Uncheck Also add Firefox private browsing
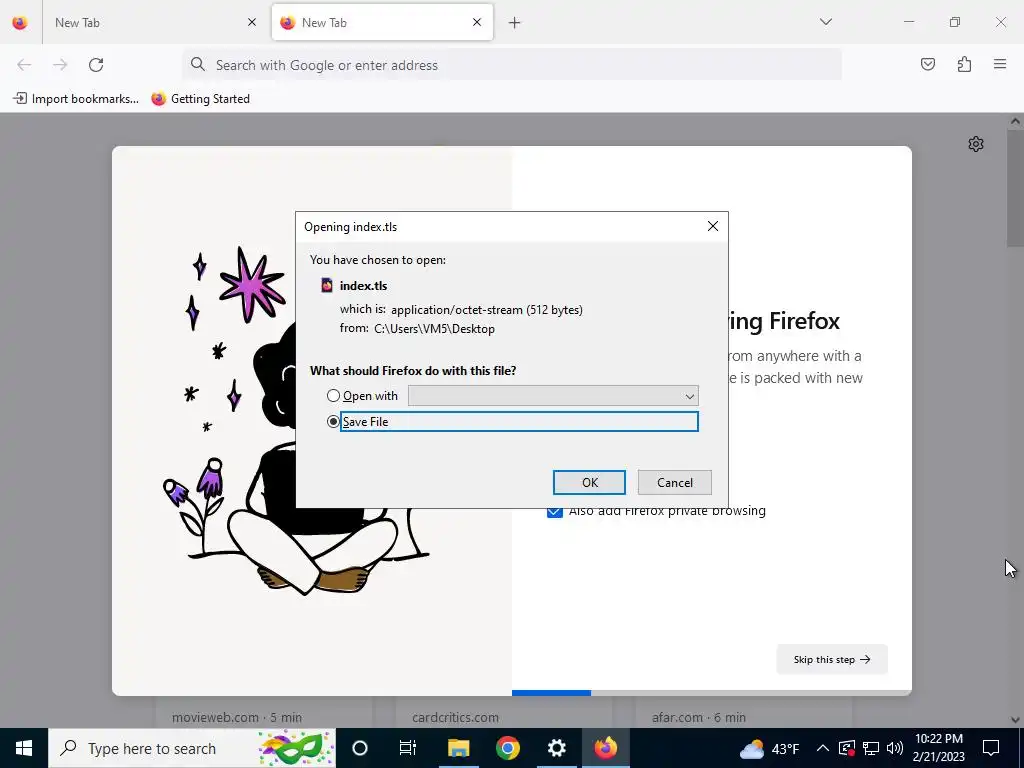 554,511
